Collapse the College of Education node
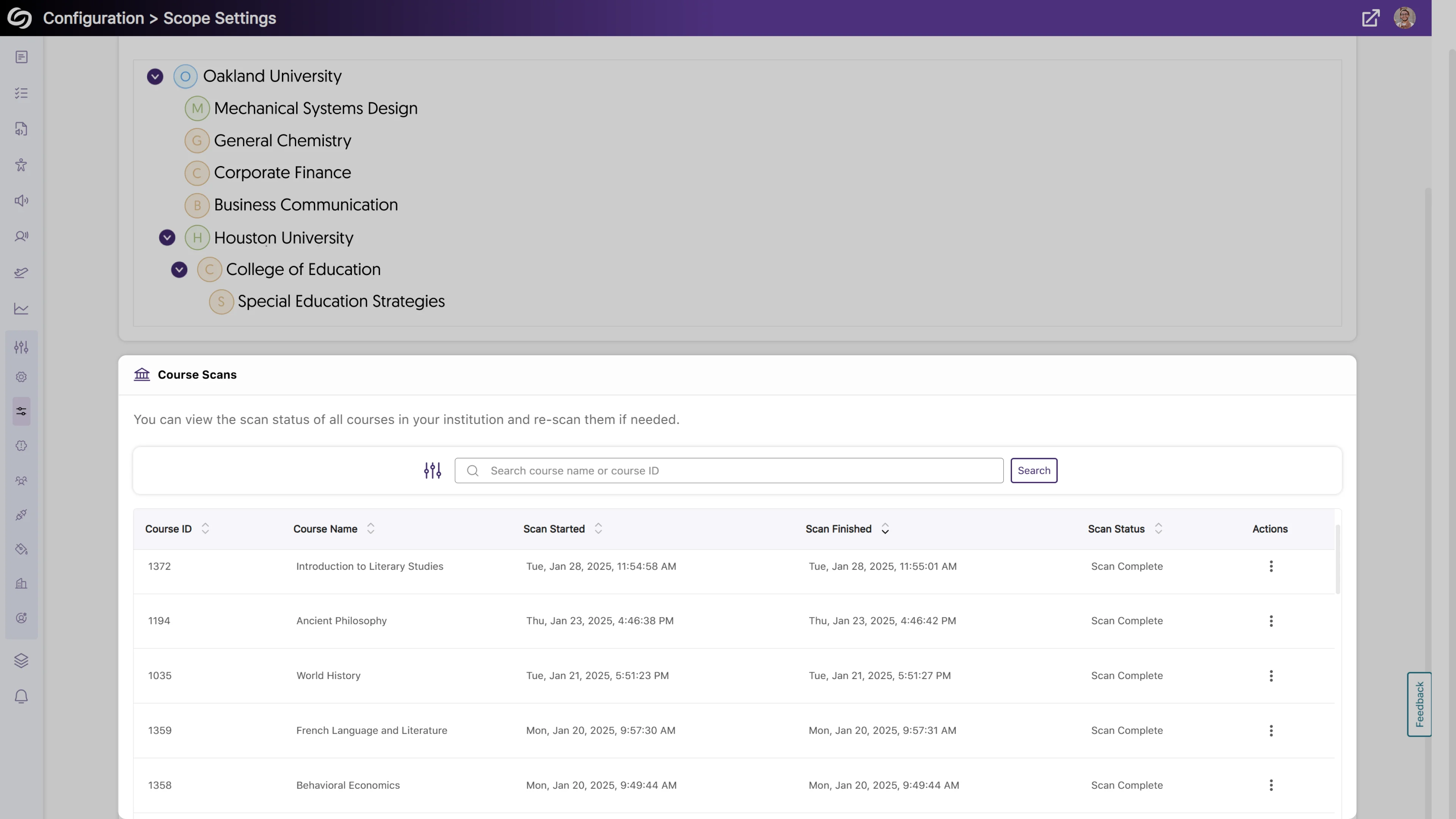The height and width of the screenshot is (819, 1456). (x=179, y=270)
